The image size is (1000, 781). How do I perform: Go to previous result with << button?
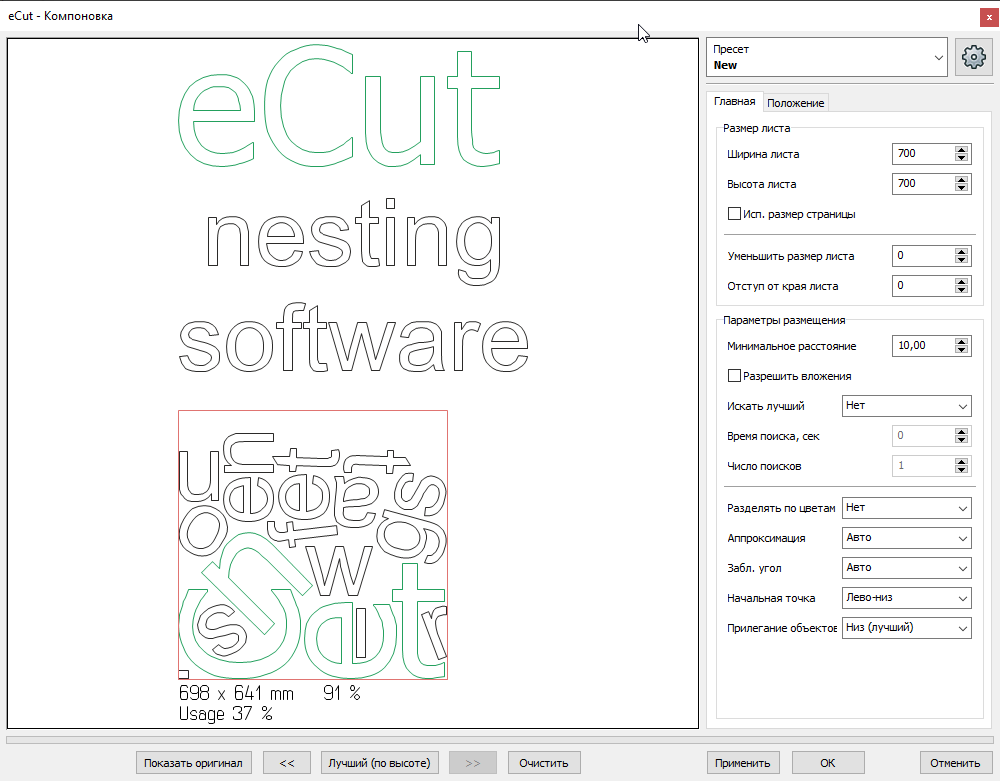pos(287,763)
